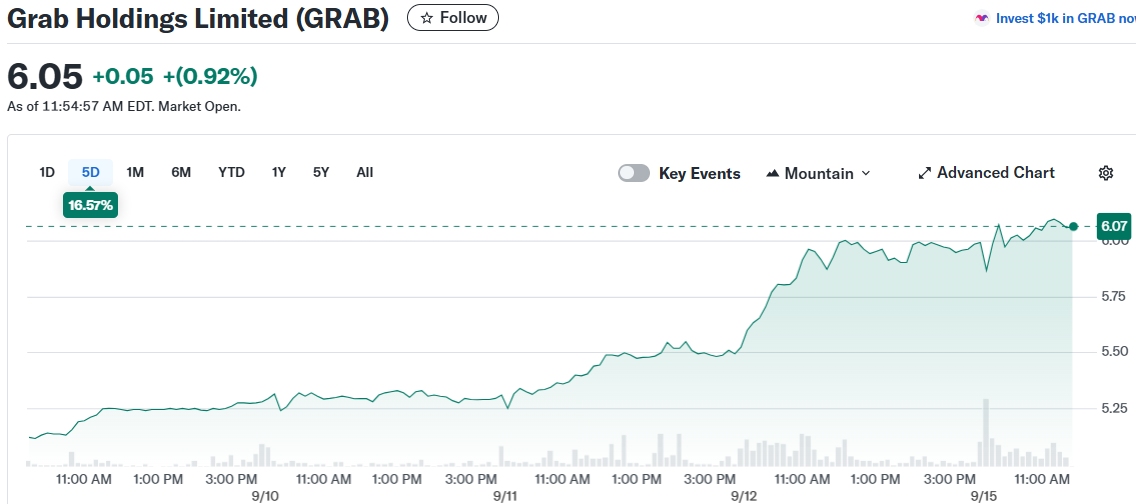Click the 5.50 price axis label
Screen dimensions: 1136x504
click(1114, 352)
